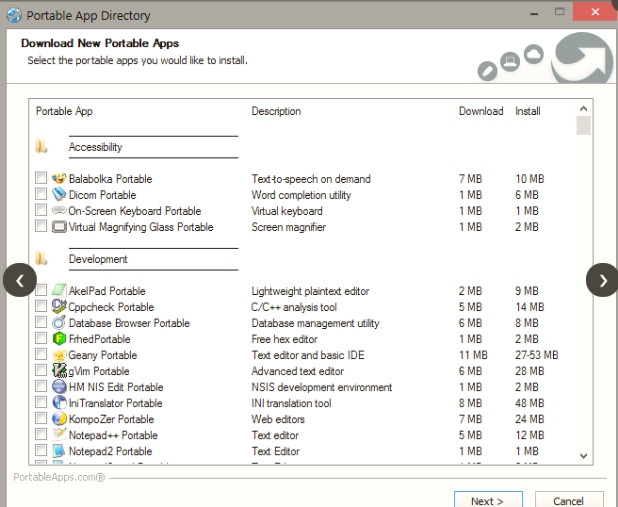
Task: Click the Development category folder icon
Action: click(41, 258)
